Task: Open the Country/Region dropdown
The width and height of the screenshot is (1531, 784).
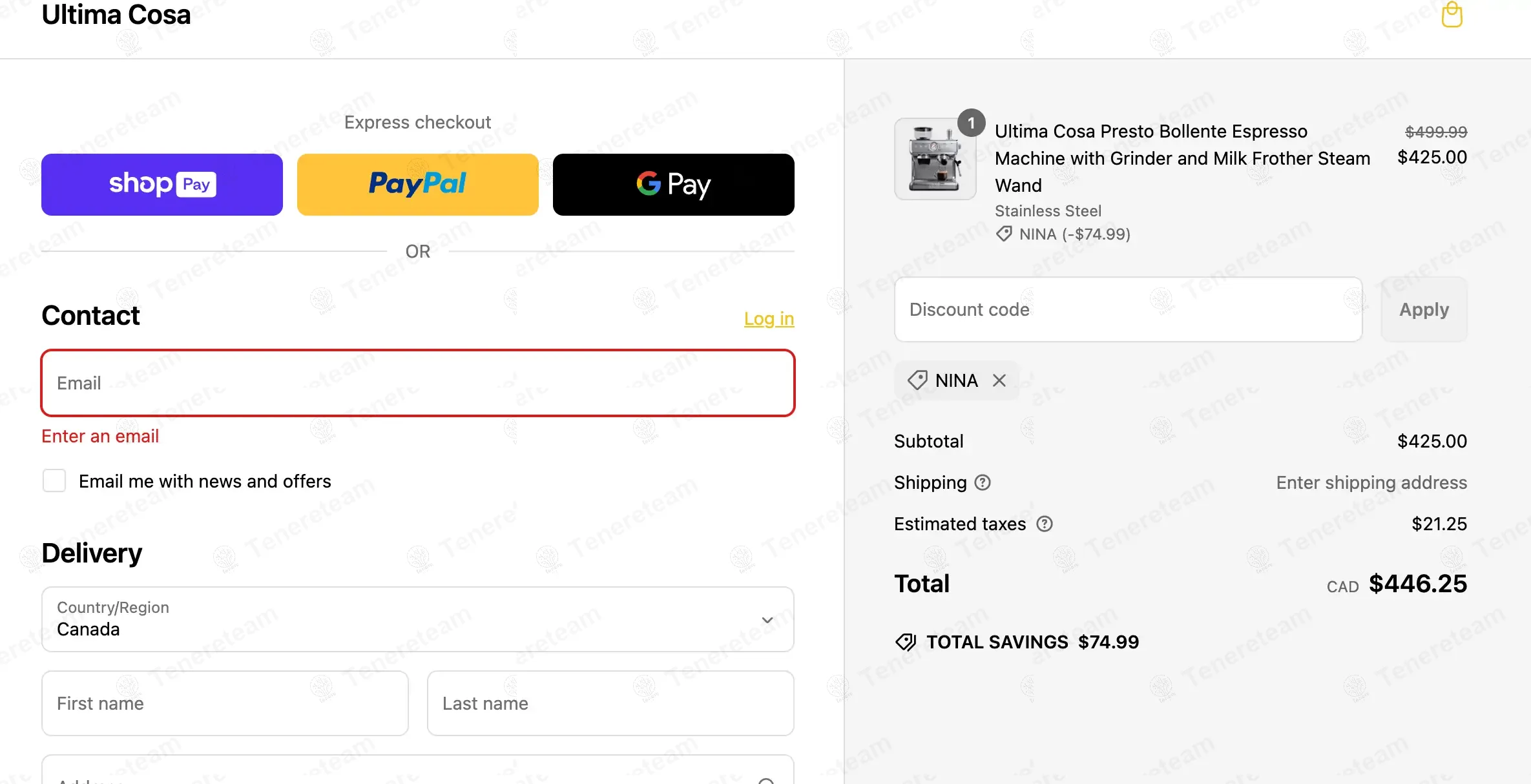Action: click(417, 619)
